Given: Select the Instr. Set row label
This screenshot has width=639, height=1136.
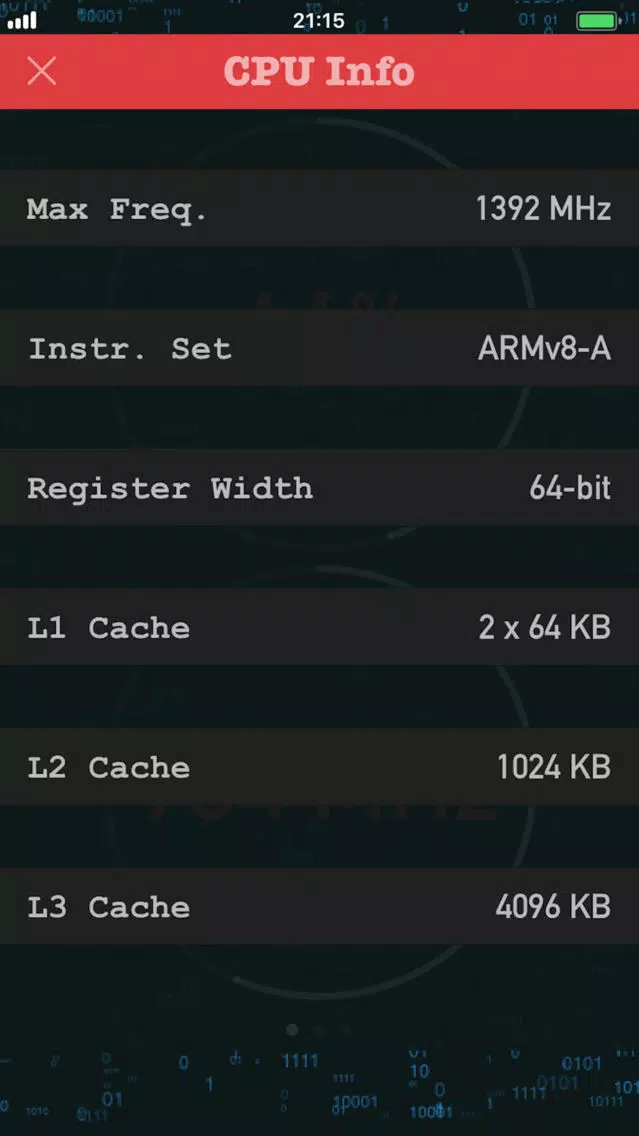Looking at the screenshot, I should coord(130,349).
